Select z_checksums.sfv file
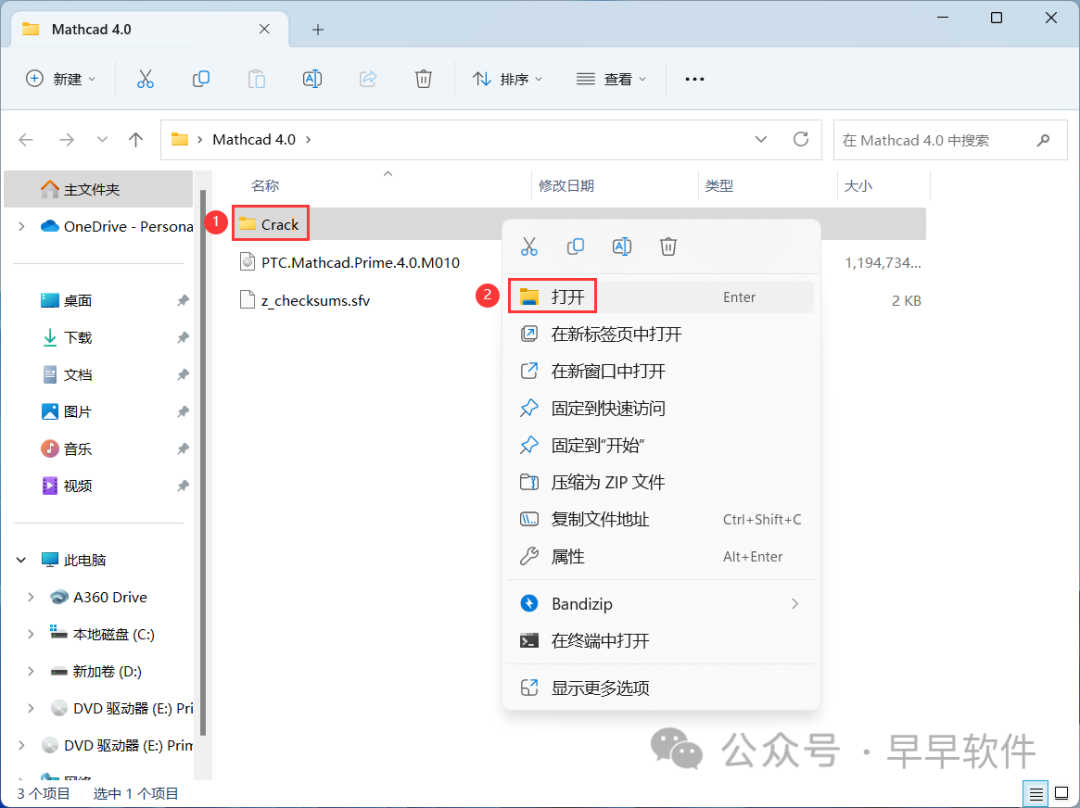This screenshot has height=808, width=1080. click(304, 300)
